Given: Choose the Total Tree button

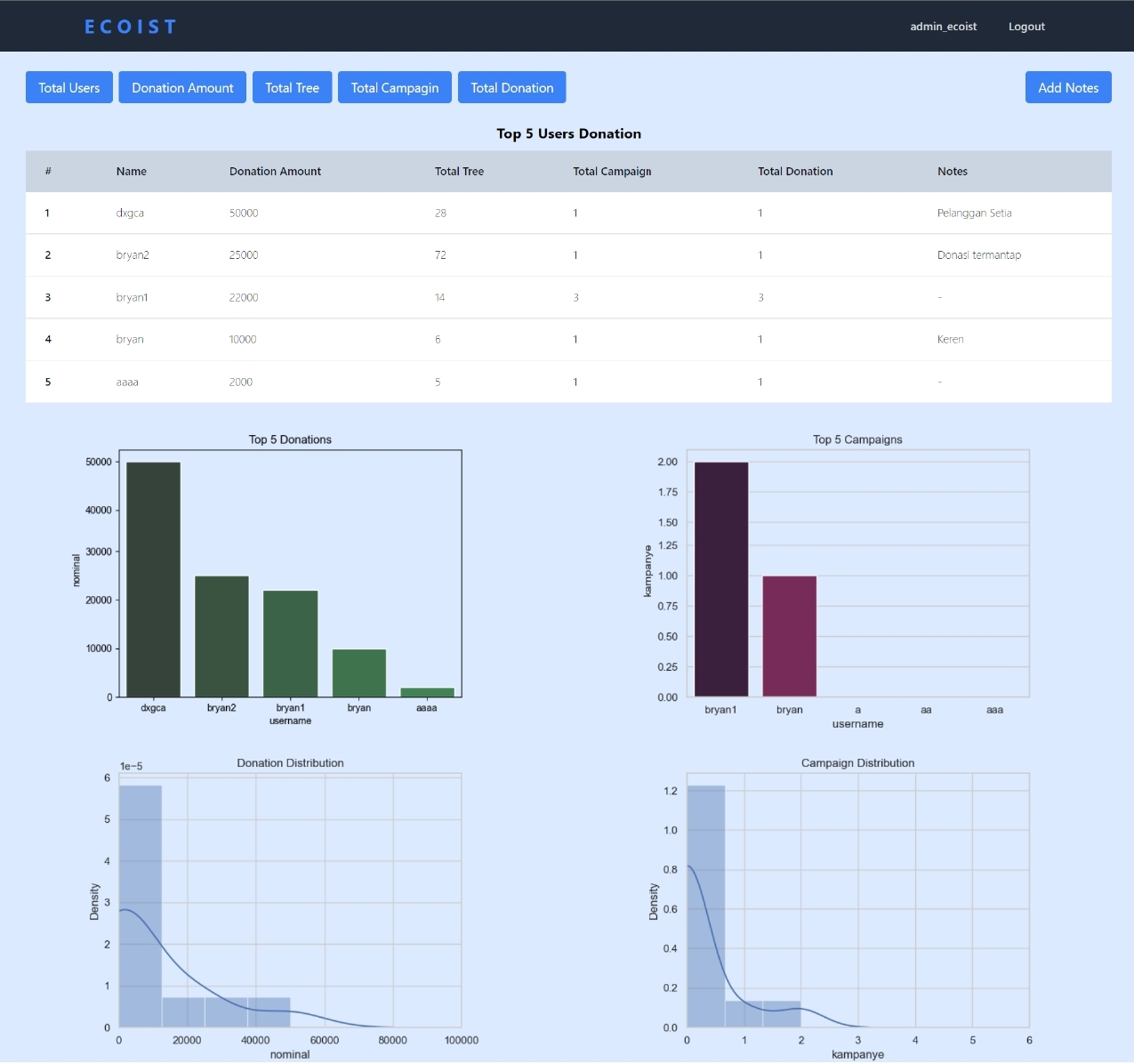Looking at the screenshot, I should (x=292, y=87).
